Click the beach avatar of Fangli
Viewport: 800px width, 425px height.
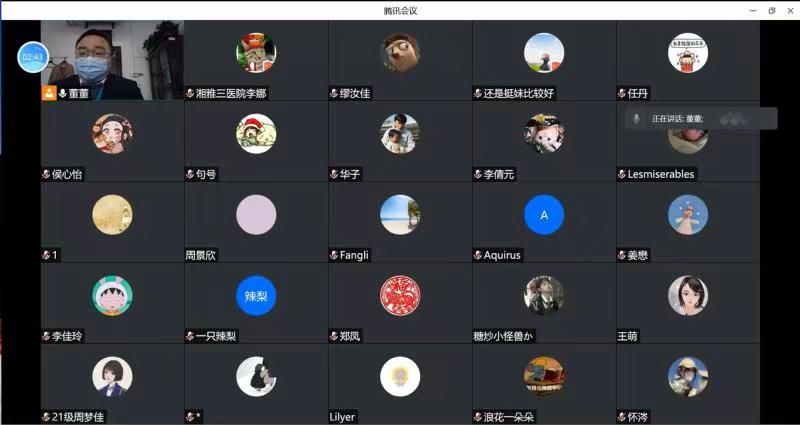[x=400, y=214]
